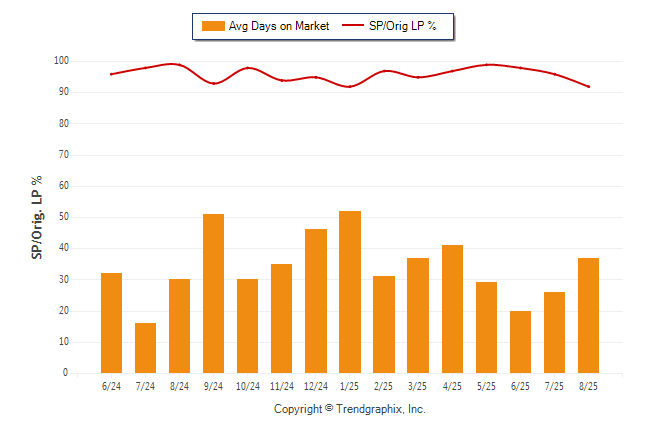Screen dimensions: 646x434
Task: Click the 5/25 x-axis label
Action: 486,386
